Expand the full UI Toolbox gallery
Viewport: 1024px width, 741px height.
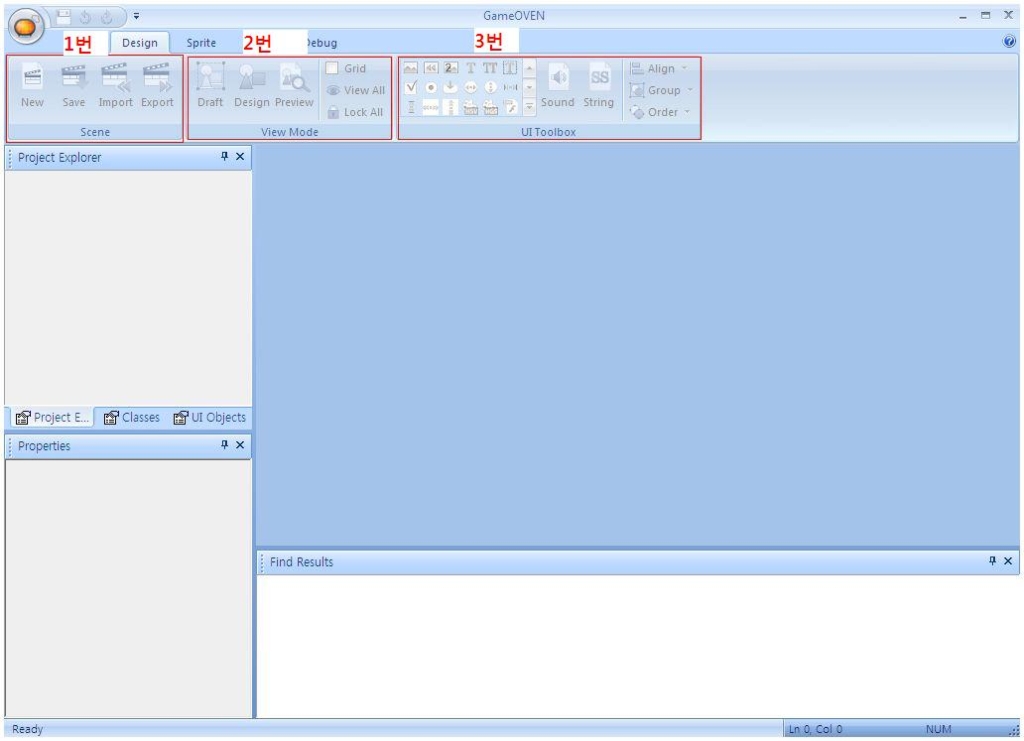click(x=530, y=106)
